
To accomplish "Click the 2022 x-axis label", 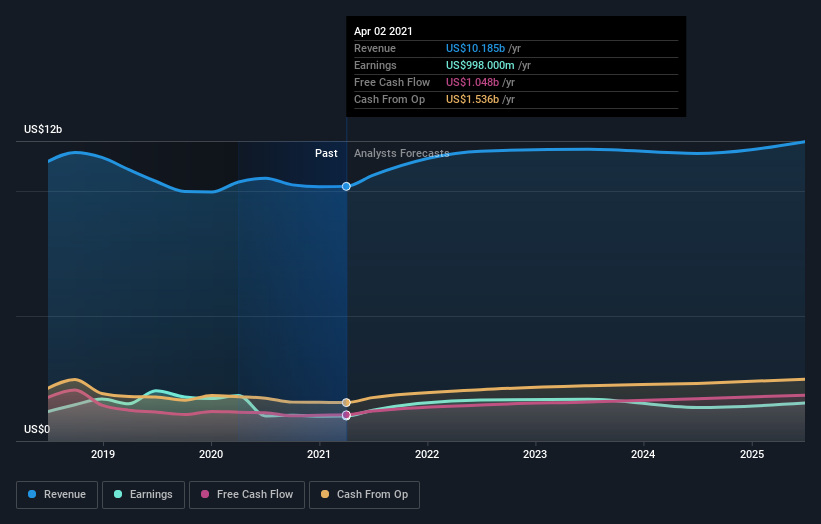I will tap(427, 454).
